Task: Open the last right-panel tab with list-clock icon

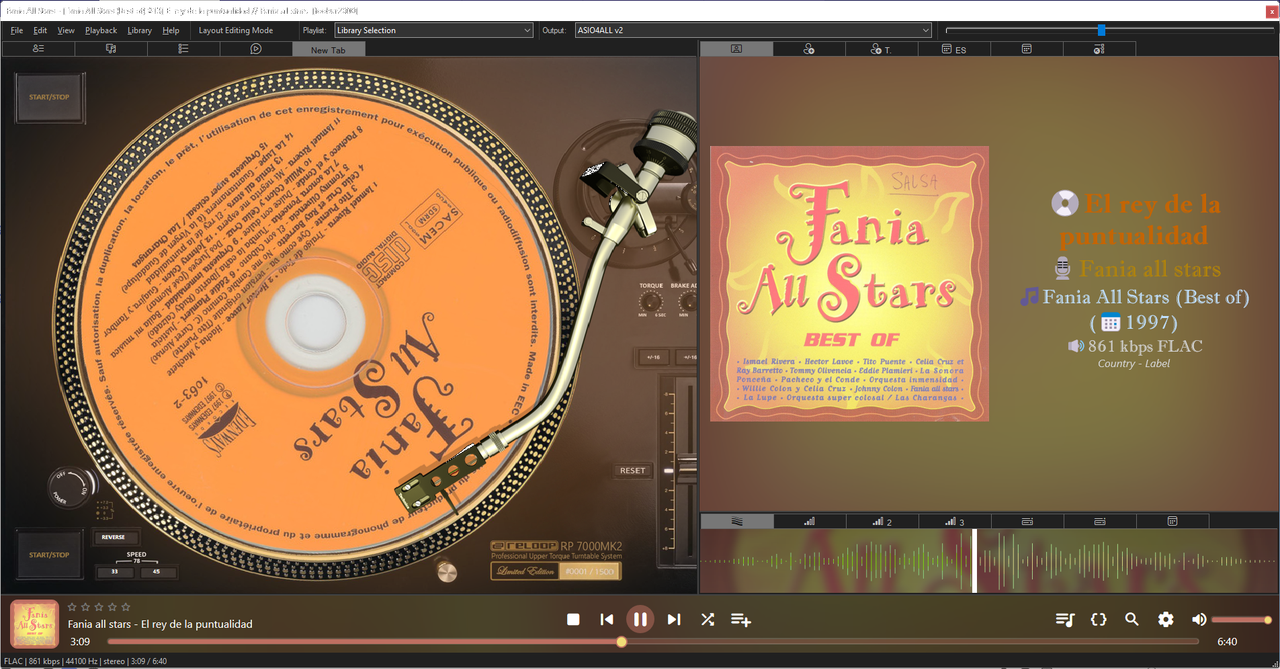Action: pyautogui.click(x=1099, y=48)
